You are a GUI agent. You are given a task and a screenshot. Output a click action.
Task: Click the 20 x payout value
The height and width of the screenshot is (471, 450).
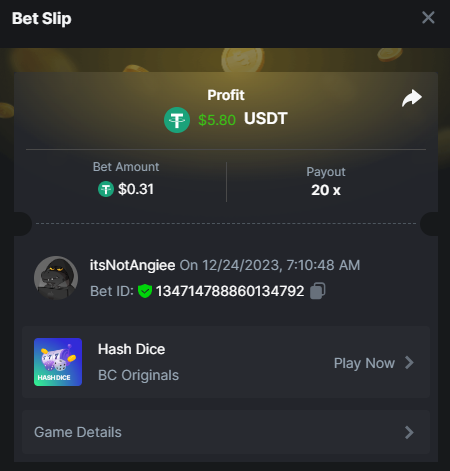pyautogui.click(x=326, y=190)
